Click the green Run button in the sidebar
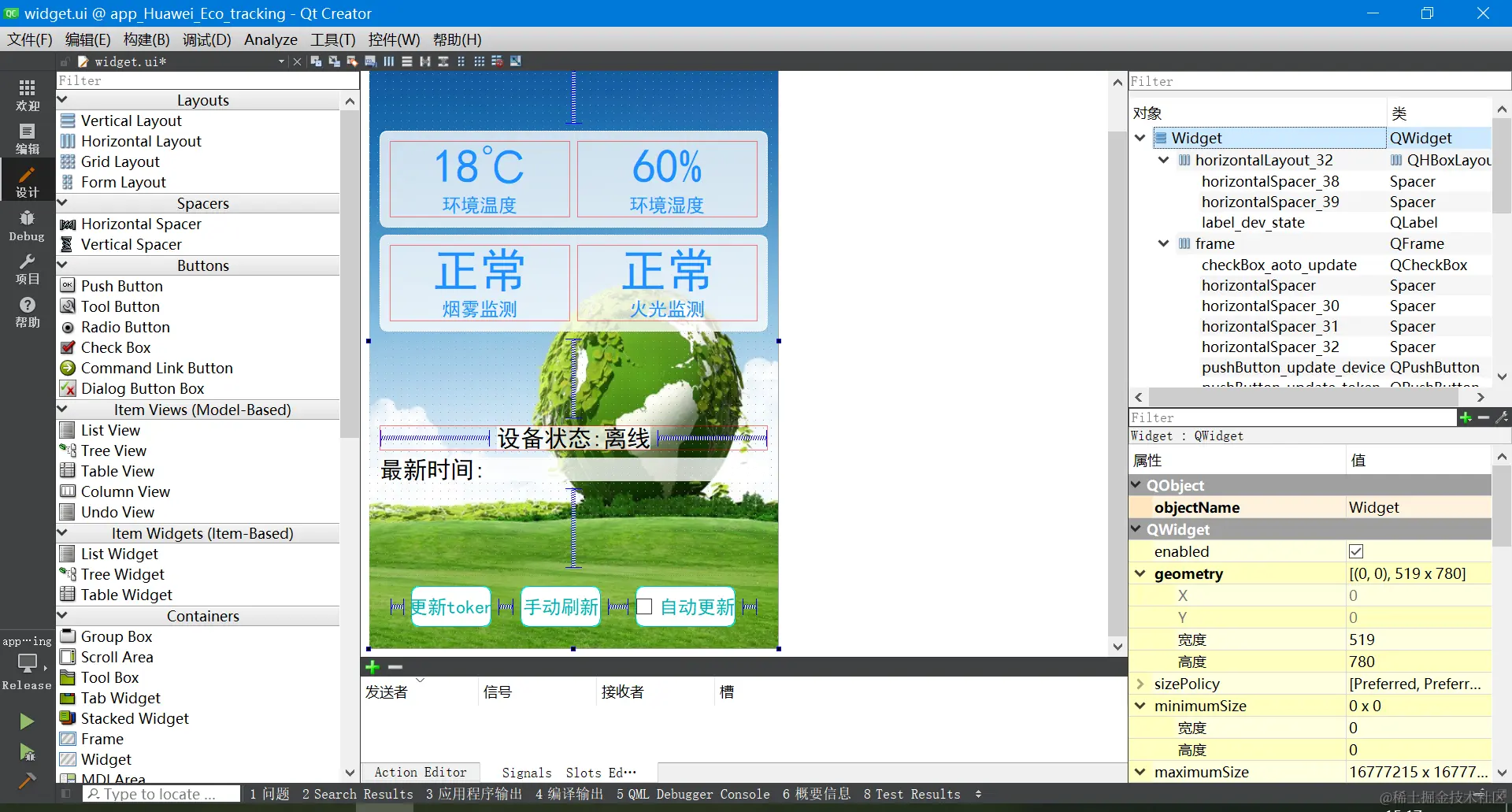The height and width of the screenshot is (812, 1512). pyautogui.click(x=27, y=721)
